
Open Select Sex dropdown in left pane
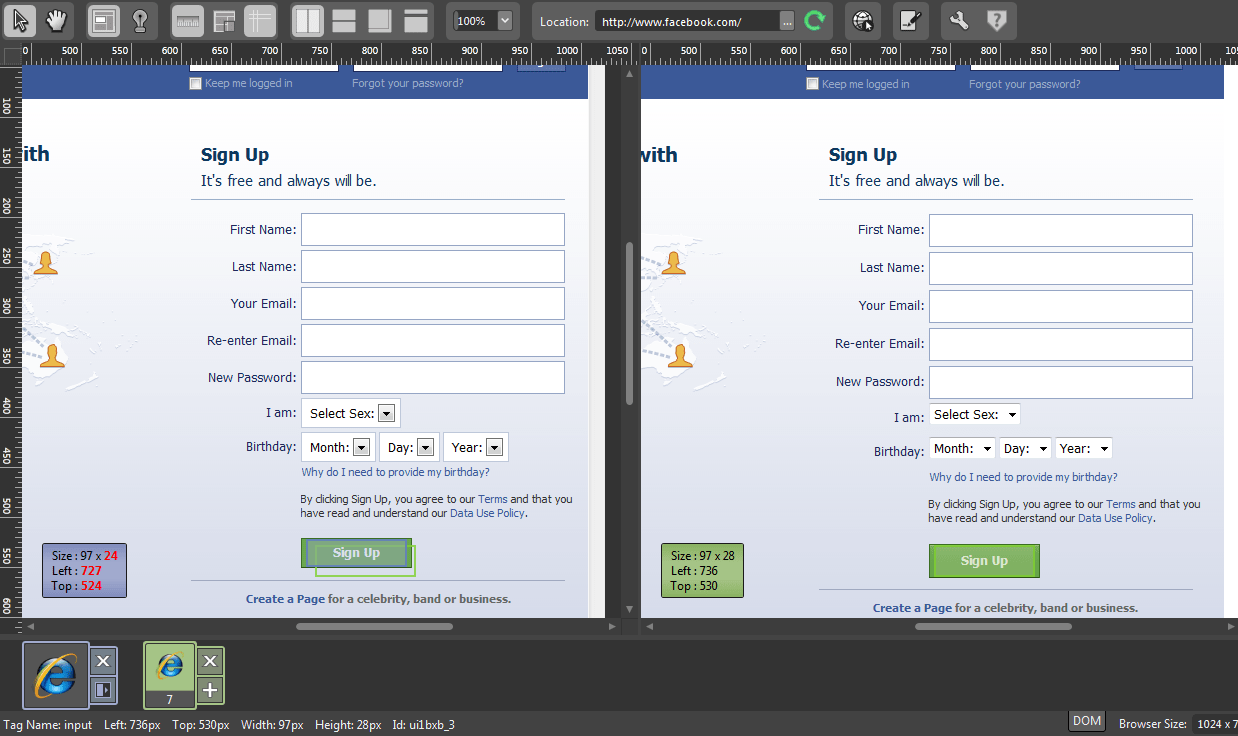click(x=350, y=413)
